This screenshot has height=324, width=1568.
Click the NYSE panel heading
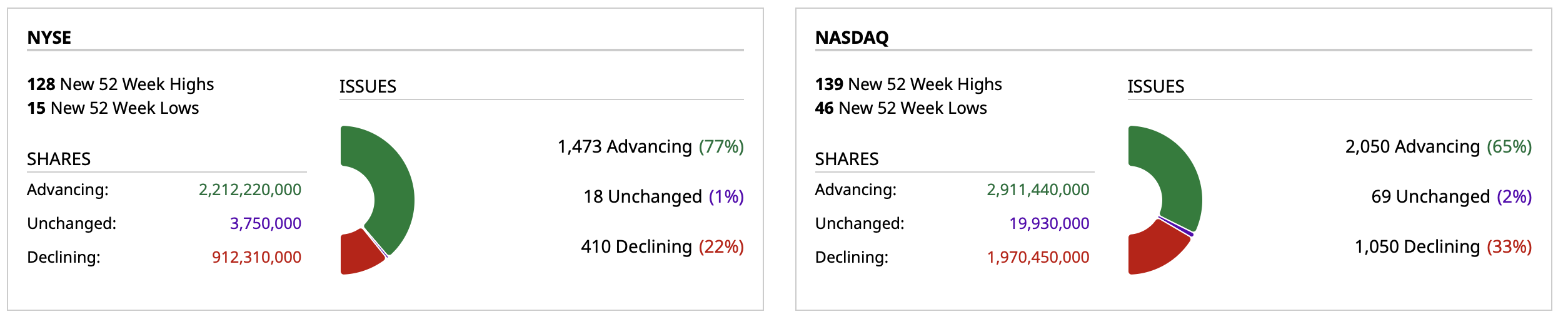point(49,38)
